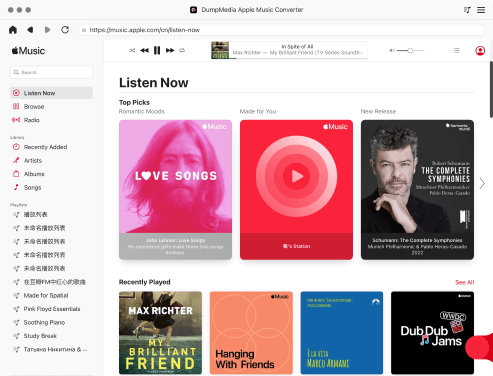Go back to the previous track
This screenshot has width=493, height=376.
pos(144,50)
